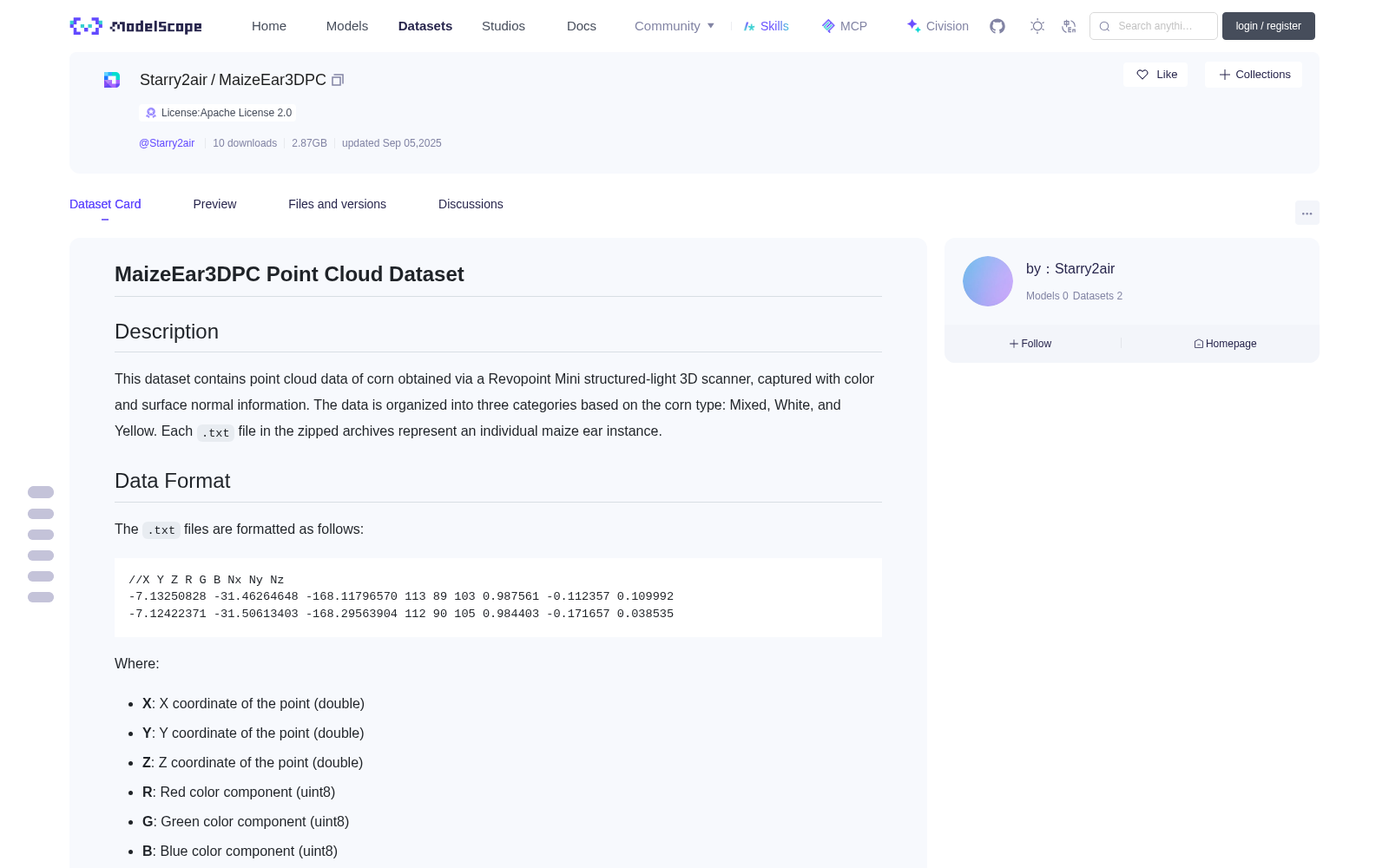Click the 'Z coordinate of the point' list item
Screen dimensions: 1389x868
tap(253, 762)
